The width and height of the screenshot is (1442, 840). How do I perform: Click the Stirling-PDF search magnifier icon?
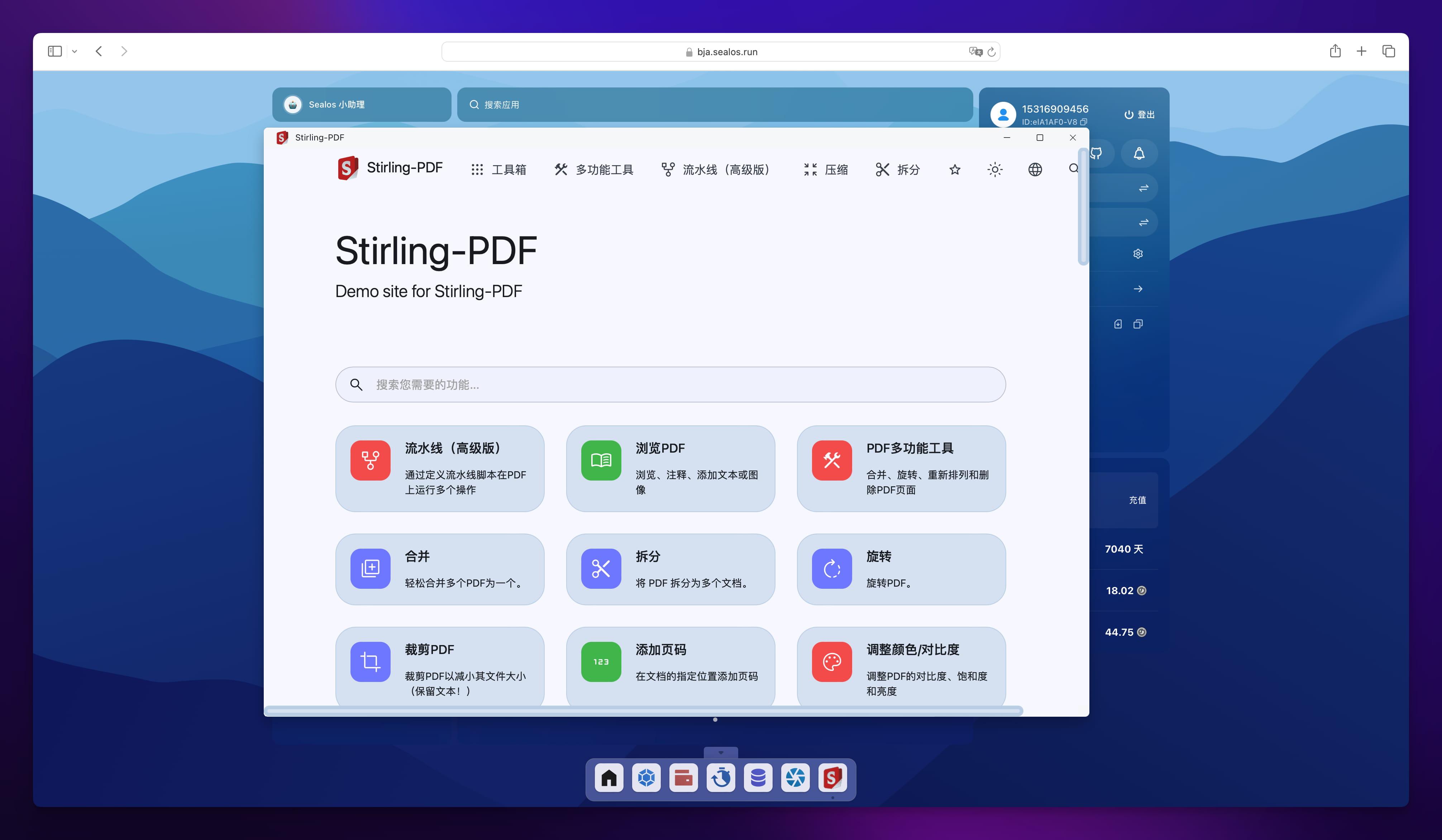point(1073,168)
